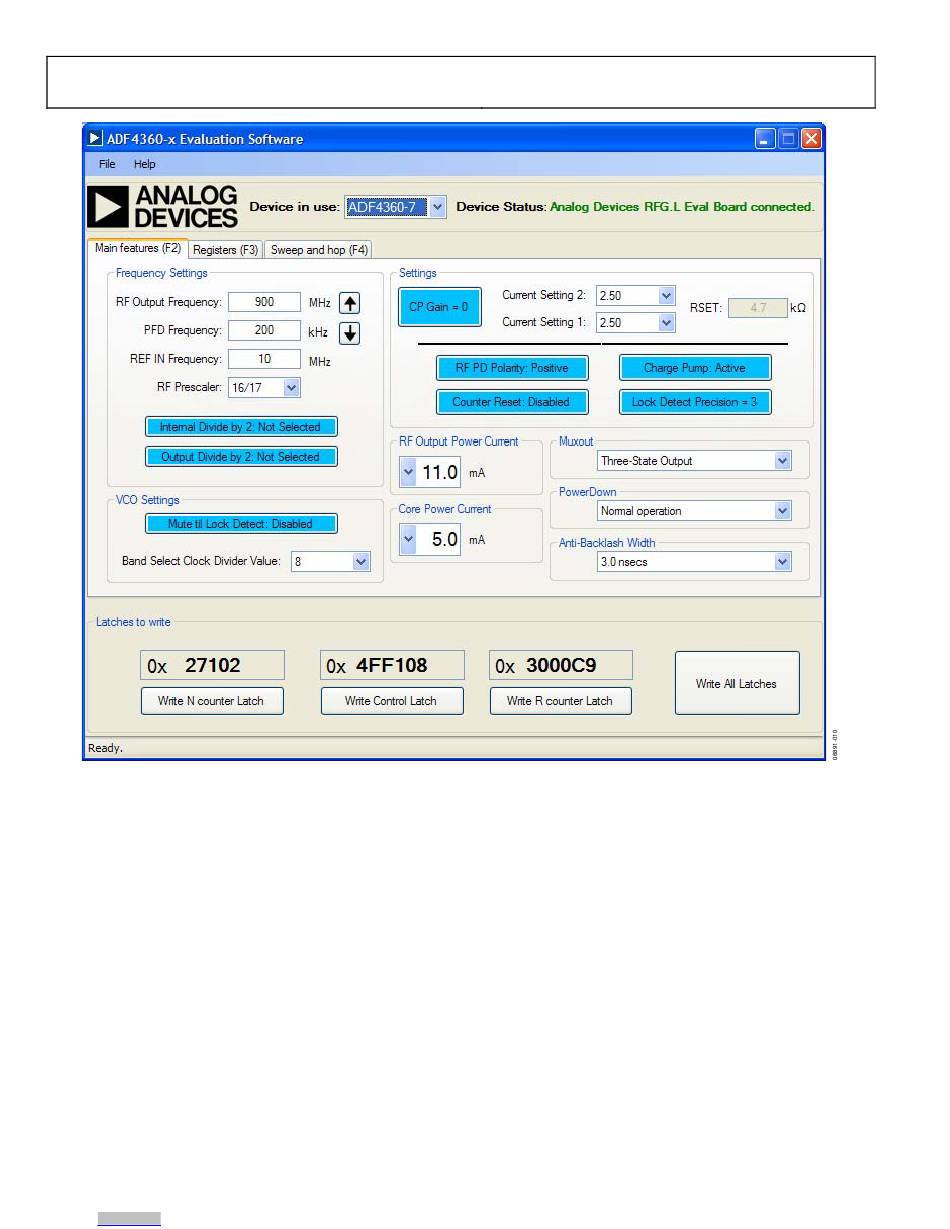Switch to Registers (F3) tab
The image size is (950, 1229).
coord(226,250)
